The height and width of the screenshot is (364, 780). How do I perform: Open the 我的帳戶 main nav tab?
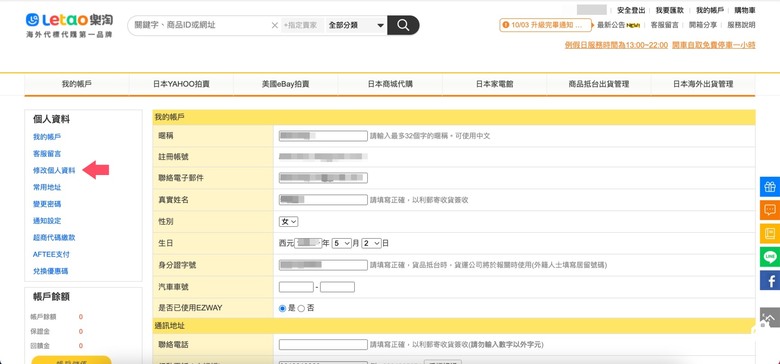[77, 84]
